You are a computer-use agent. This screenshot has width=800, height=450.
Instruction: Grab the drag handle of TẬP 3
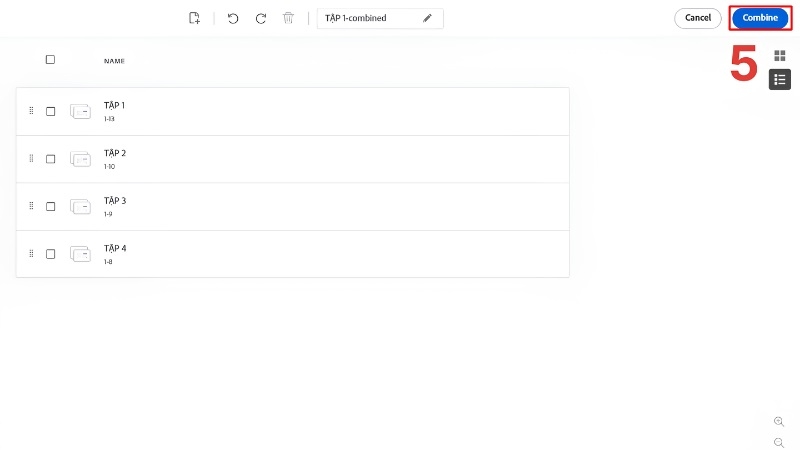[31, 206]
